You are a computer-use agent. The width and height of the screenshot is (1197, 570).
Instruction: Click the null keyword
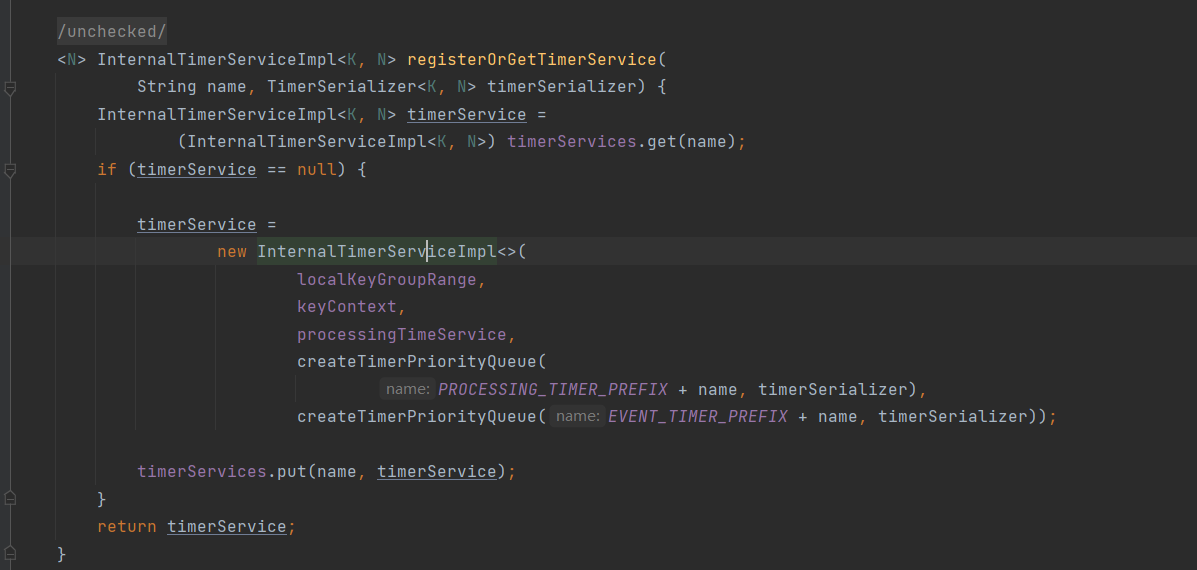(317, 169)
